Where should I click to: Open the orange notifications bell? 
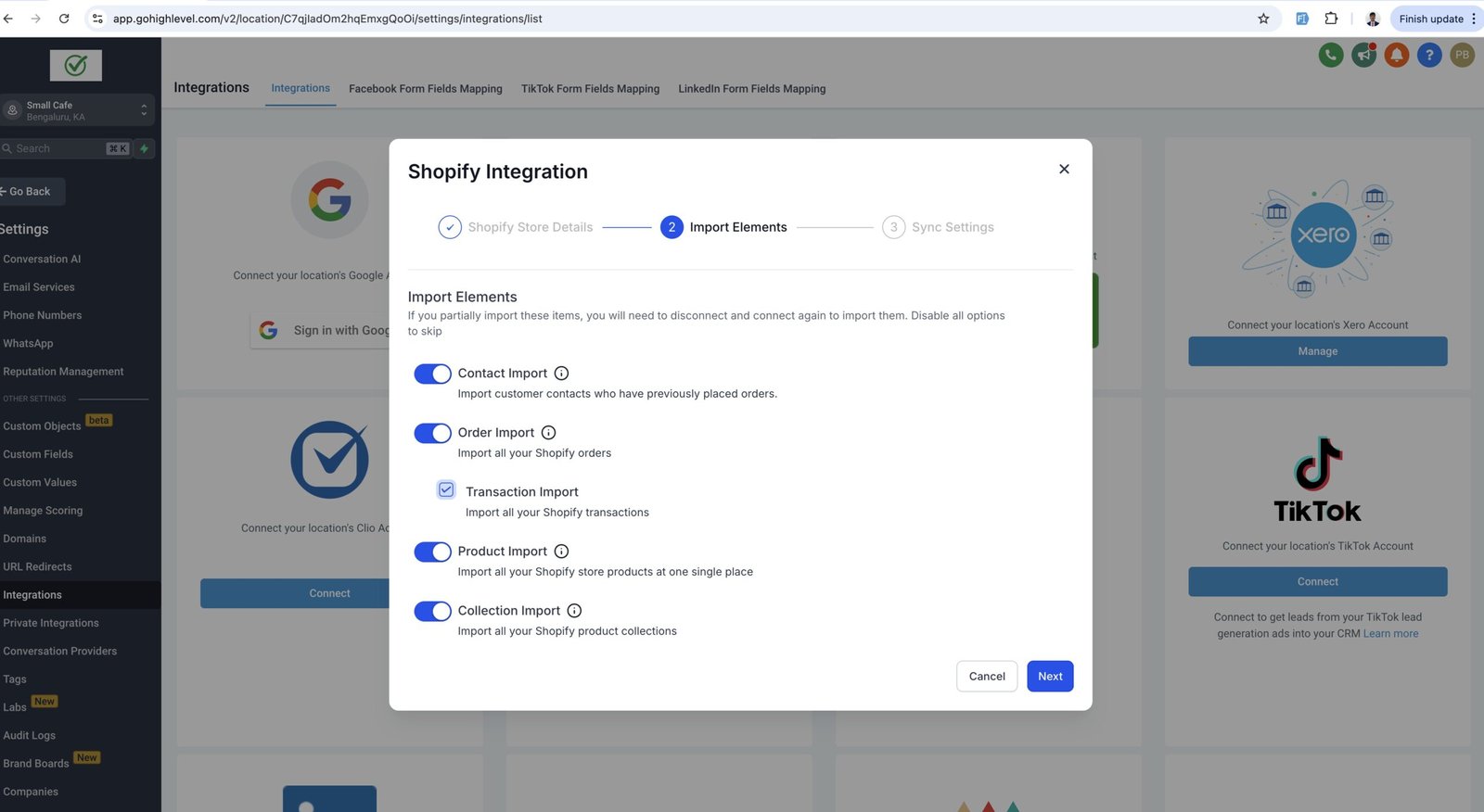click(x=1397, y=55)
